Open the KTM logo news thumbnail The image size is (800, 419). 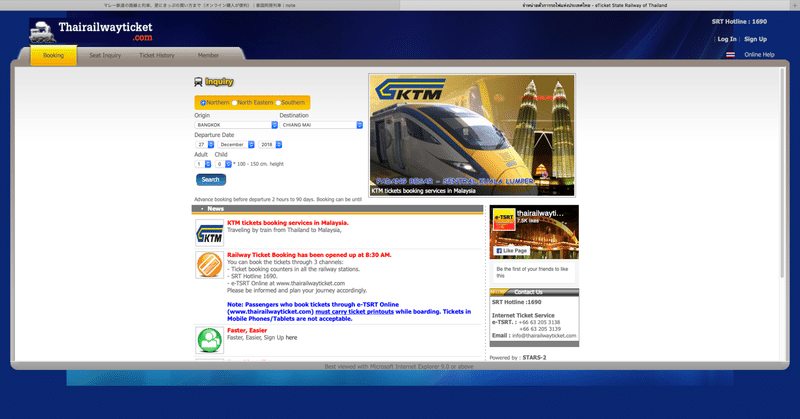210,233
